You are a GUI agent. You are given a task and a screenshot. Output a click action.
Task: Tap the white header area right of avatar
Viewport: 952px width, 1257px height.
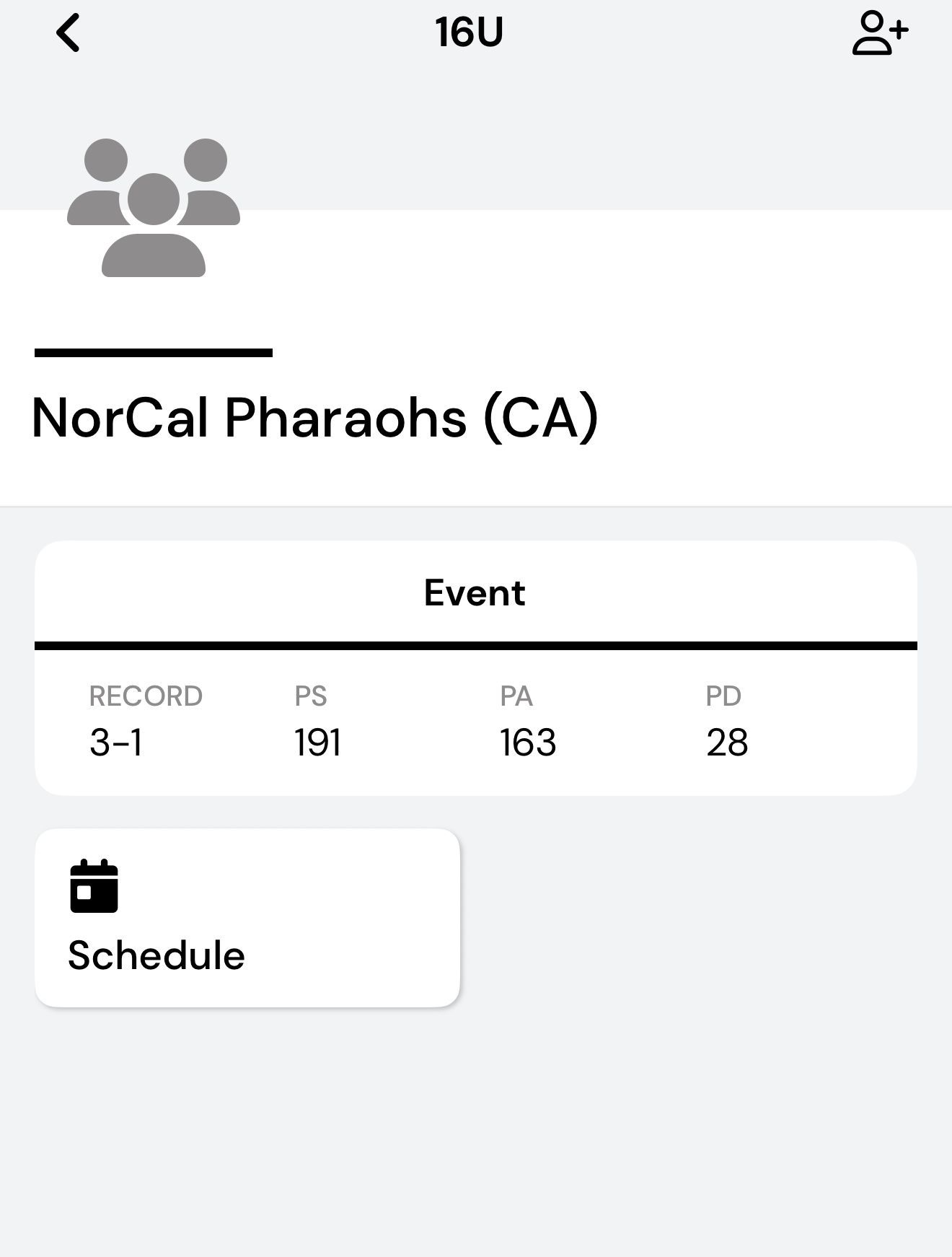(577, 289)
